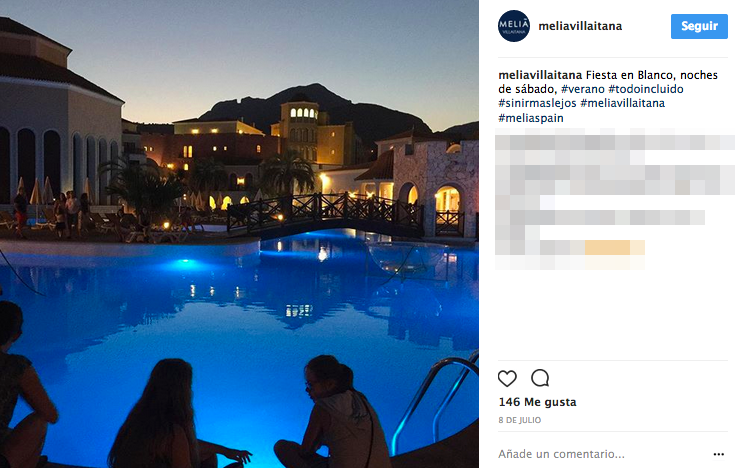The height and width of the screenshot is (468, 737).
Task: Click the wooden bridge in the photo
Action: coord(325,214)
